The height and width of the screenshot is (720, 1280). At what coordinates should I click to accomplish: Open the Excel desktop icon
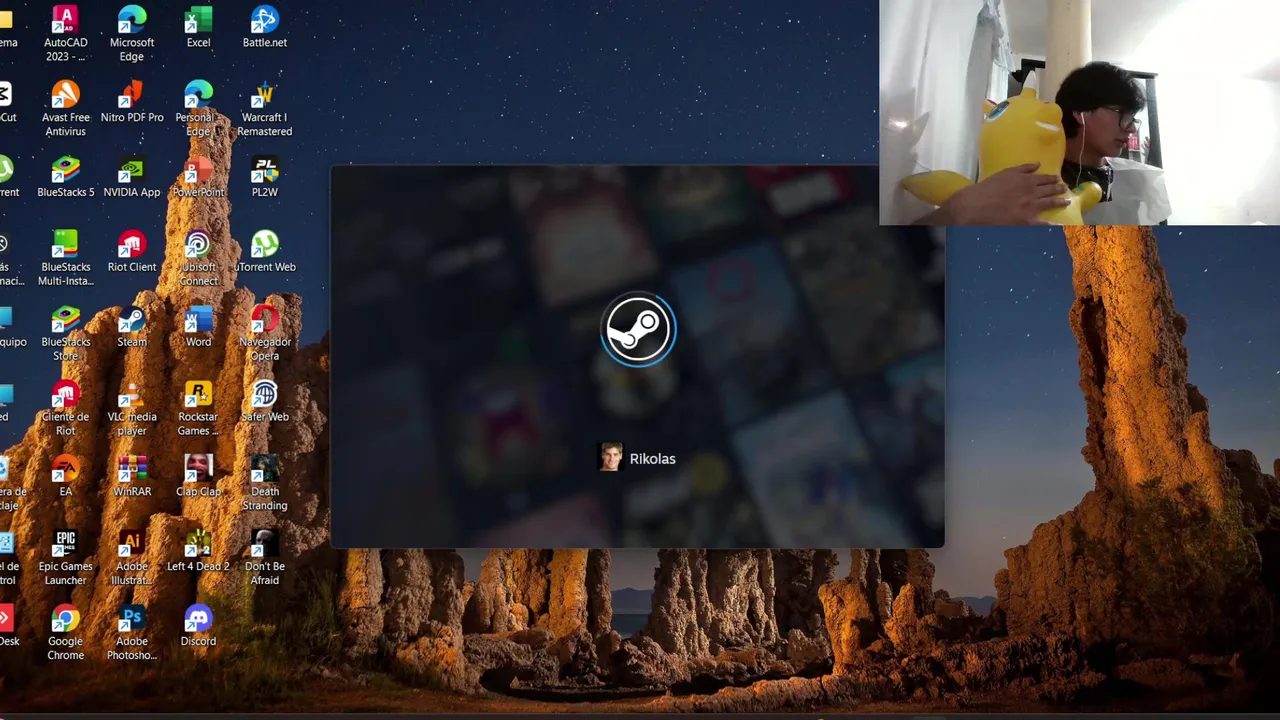click(198, 26)
